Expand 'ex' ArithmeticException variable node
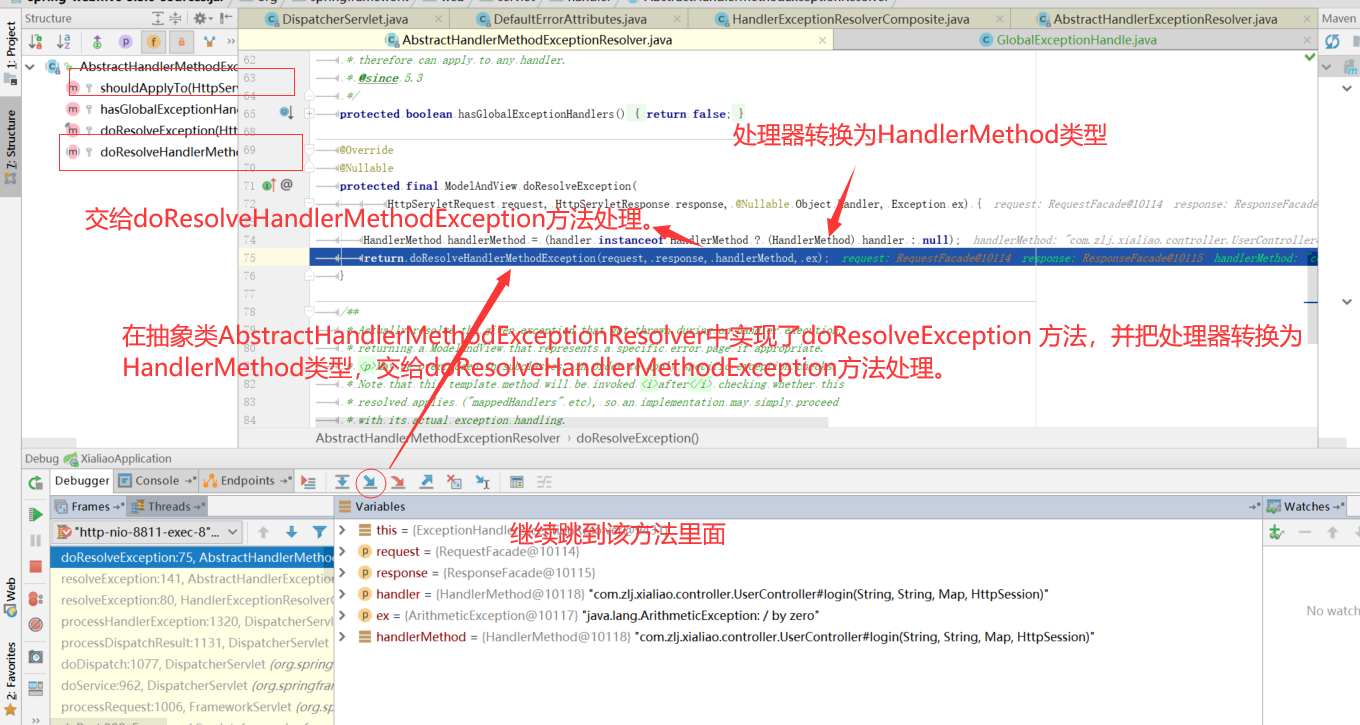The width and height of the screenshot is (1360, 725). point(342,615)
